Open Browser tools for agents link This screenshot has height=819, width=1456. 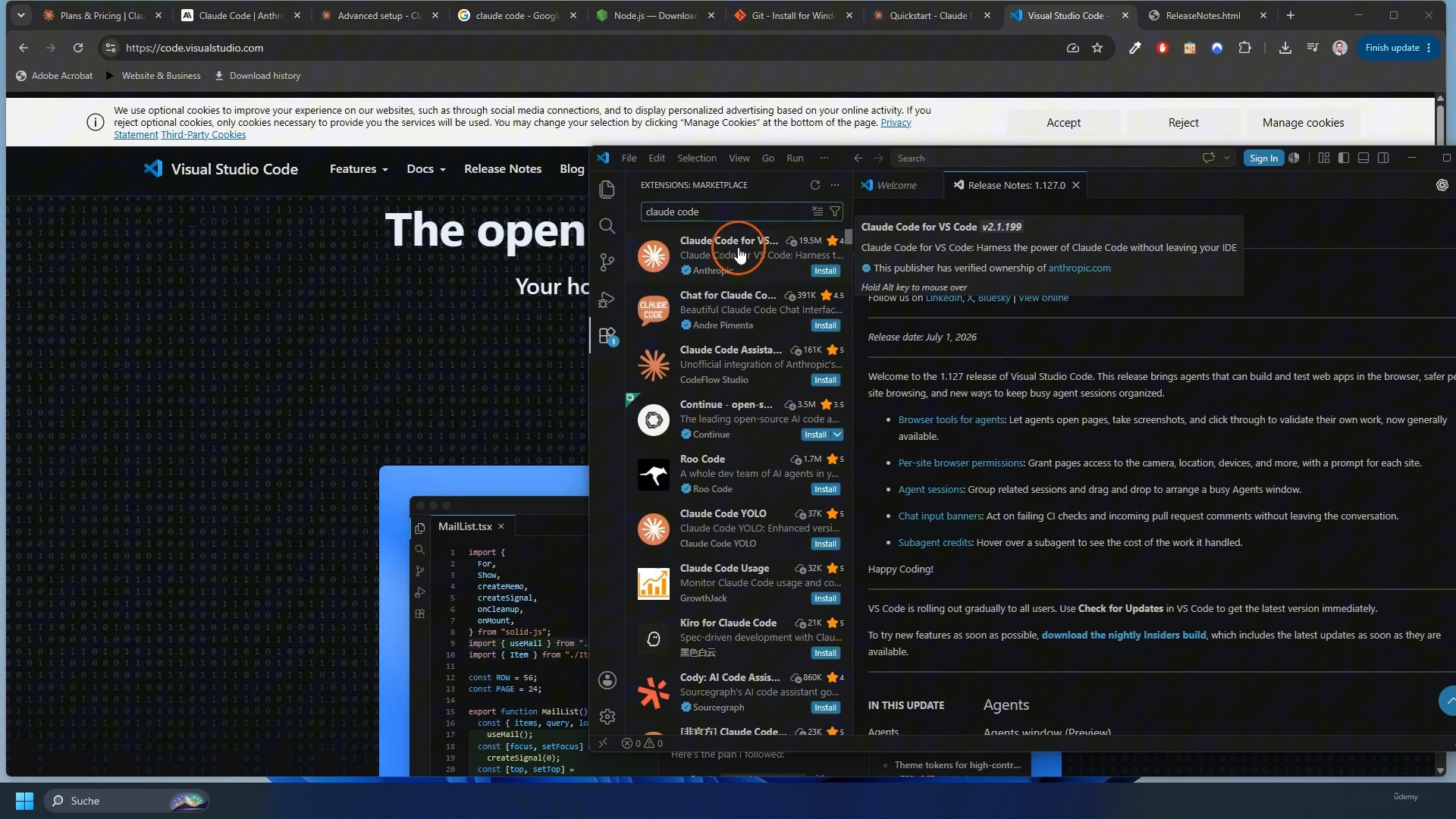[x=951, y=420]
